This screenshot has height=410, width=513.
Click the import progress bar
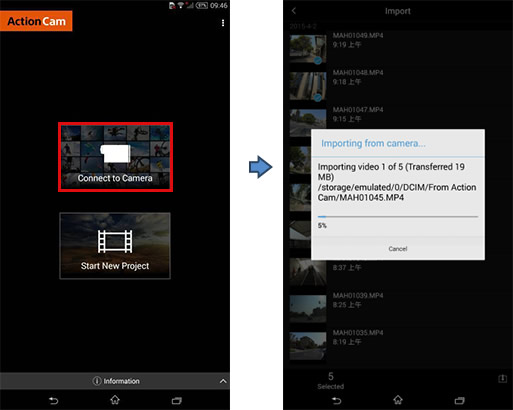pos(398,217)
